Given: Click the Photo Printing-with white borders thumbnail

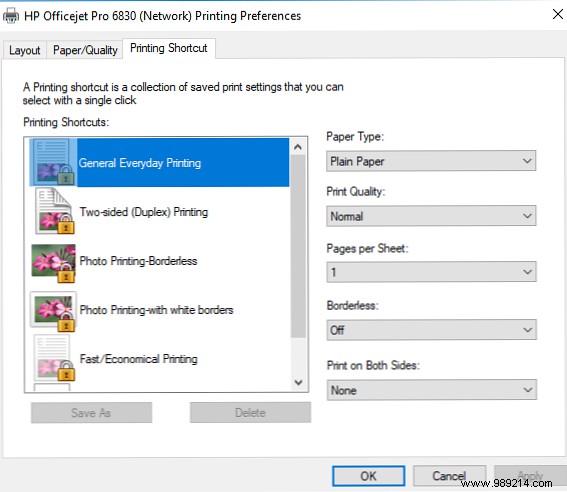Looking at the screenshot, I should point(54,312).
